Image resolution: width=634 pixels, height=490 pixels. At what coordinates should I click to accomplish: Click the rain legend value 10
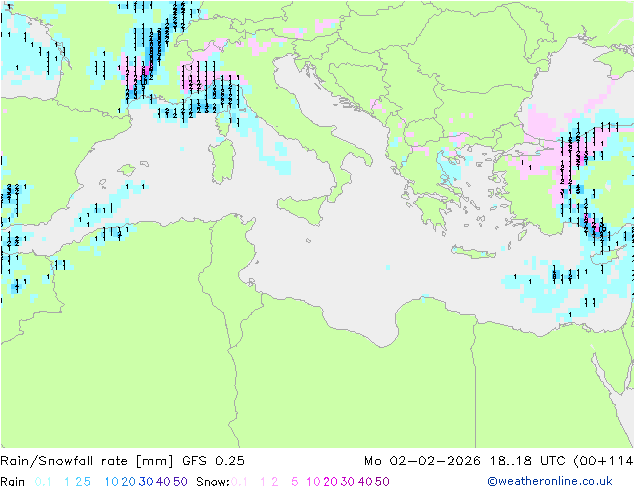pos(112,482)
